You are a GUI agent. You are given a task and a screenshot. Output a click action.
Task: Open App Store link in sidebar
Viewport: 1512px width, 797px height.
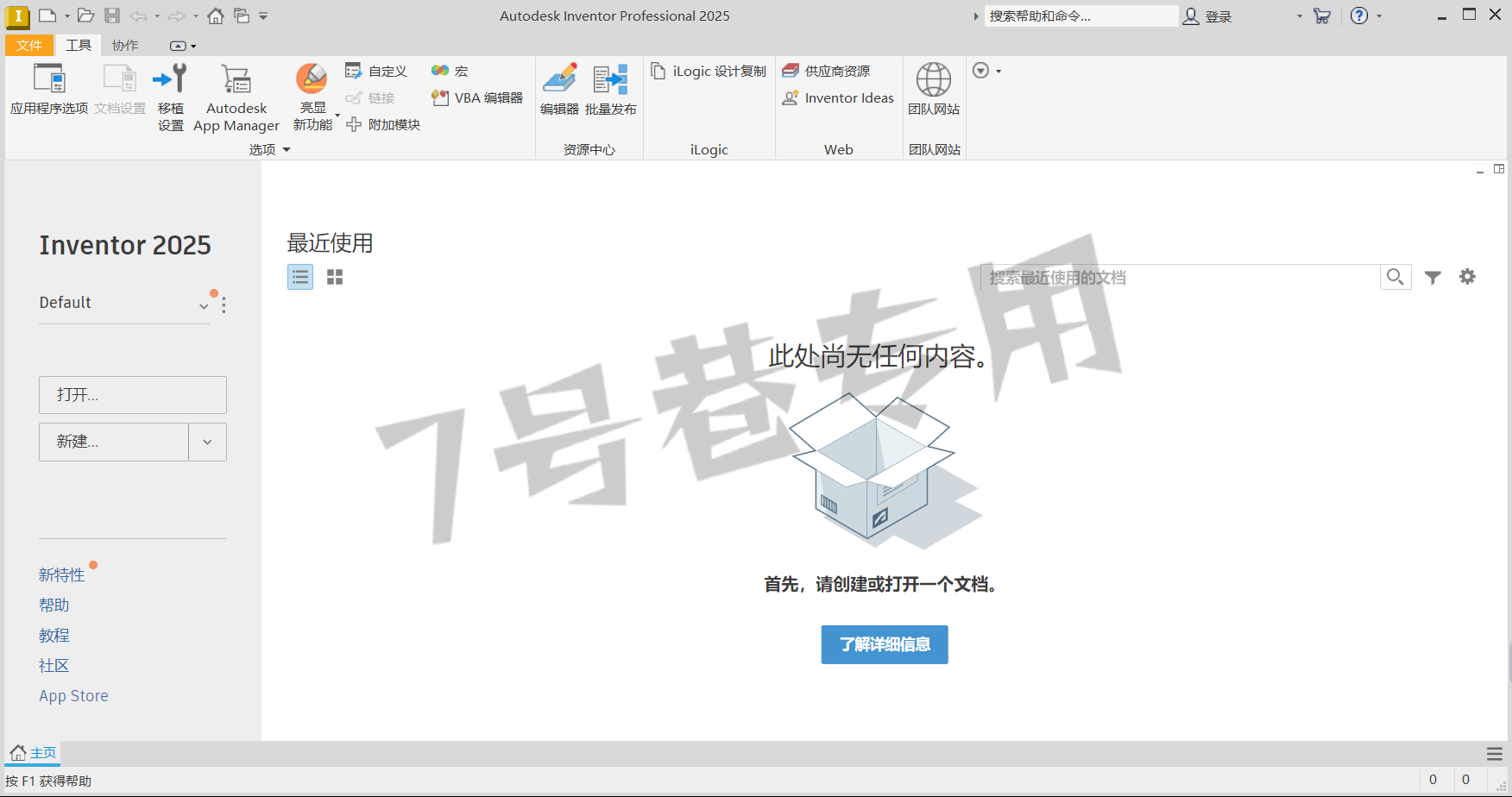click(73, 695)
